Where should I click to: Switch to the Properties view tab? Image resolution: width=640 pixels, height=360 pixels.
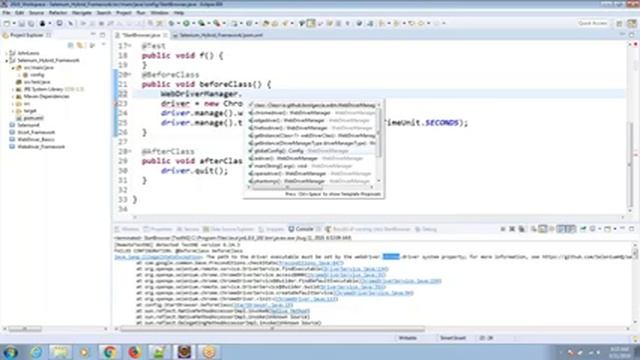tap(158, 229)
